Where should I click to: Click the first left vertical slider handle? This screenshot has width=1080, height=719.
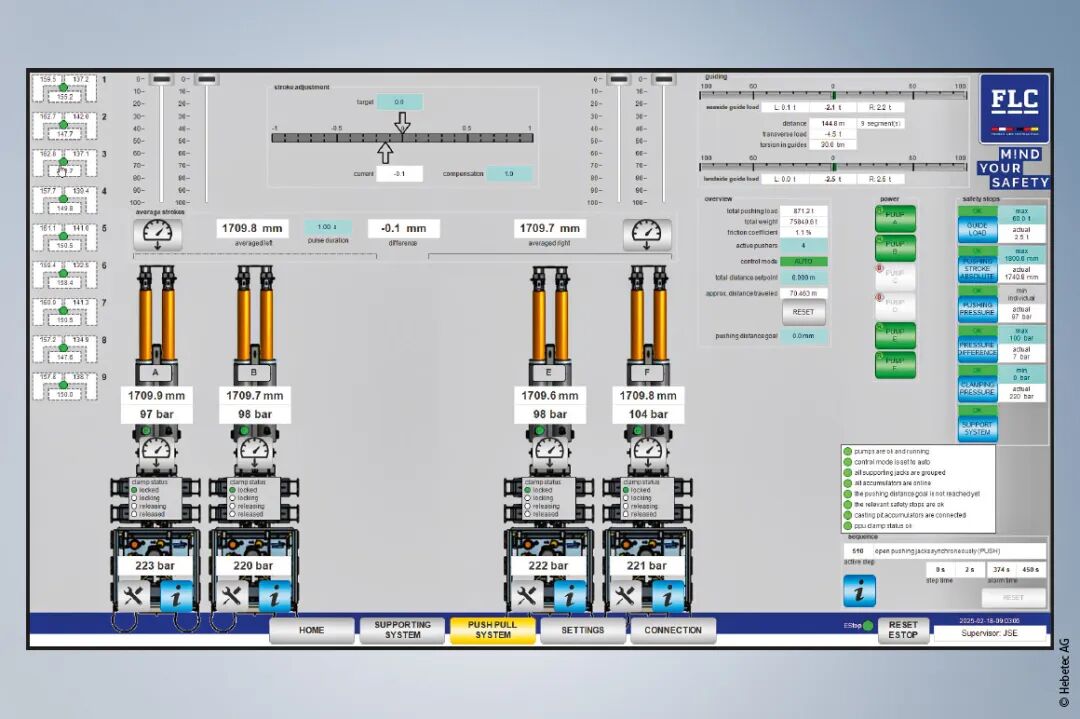tap(162, 80)
